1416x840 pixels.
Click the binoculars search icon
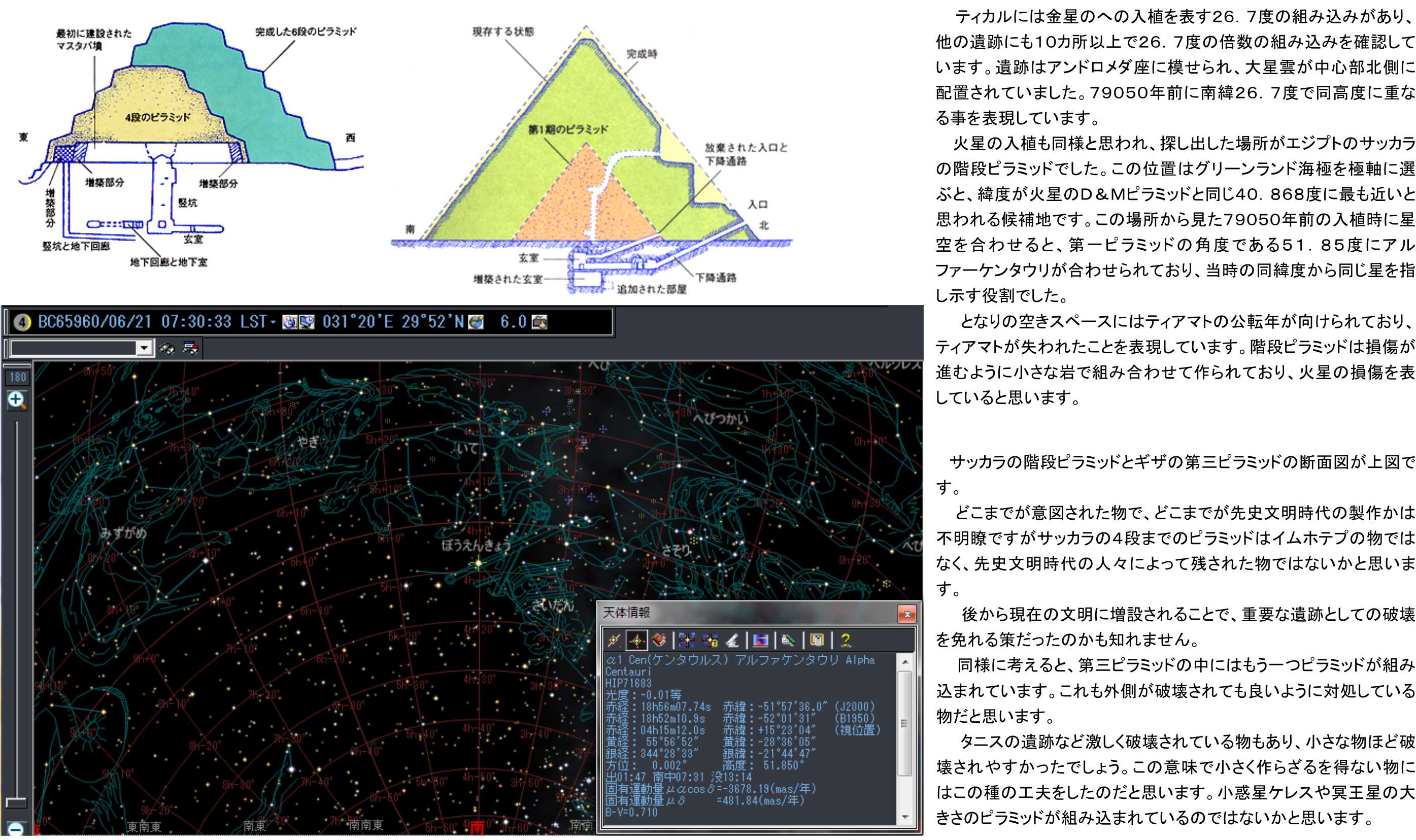pos(167,349)
